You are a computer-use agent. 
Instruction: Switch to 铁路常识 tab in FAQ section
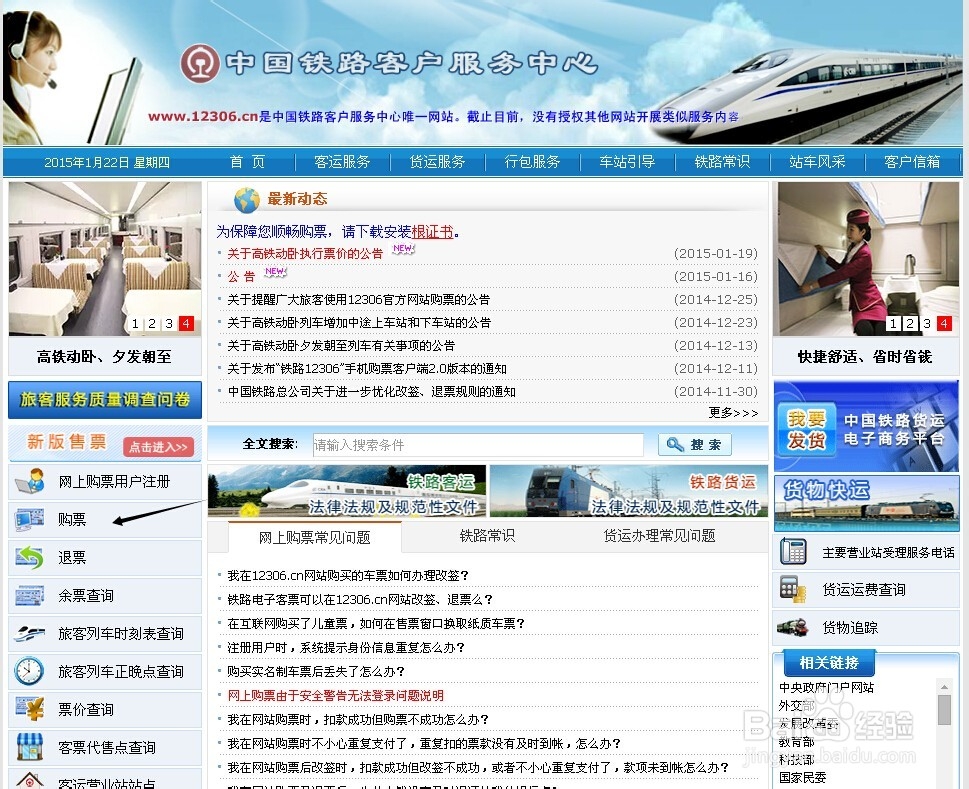click(487, 536)
